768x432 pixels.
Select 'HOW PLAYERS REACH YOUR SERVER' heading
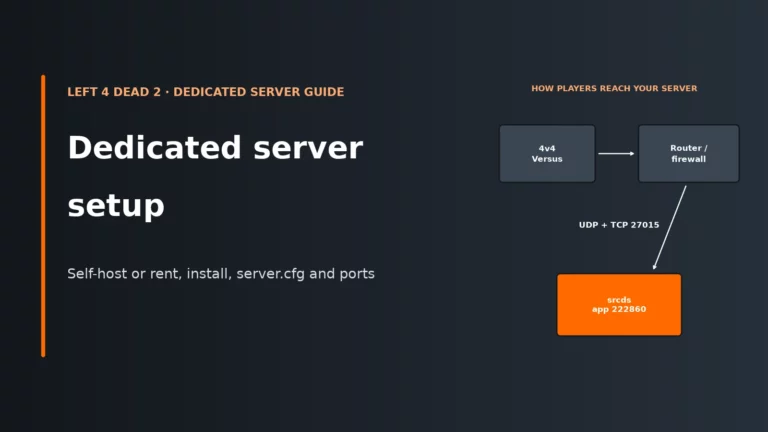pos(614,88)
